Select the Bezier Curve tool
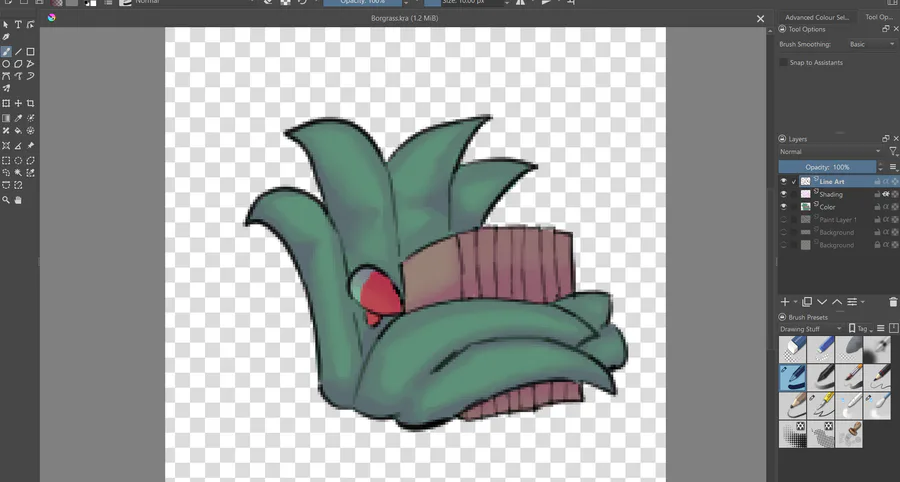This screenshot has height=482, width=900. [6, 76]
